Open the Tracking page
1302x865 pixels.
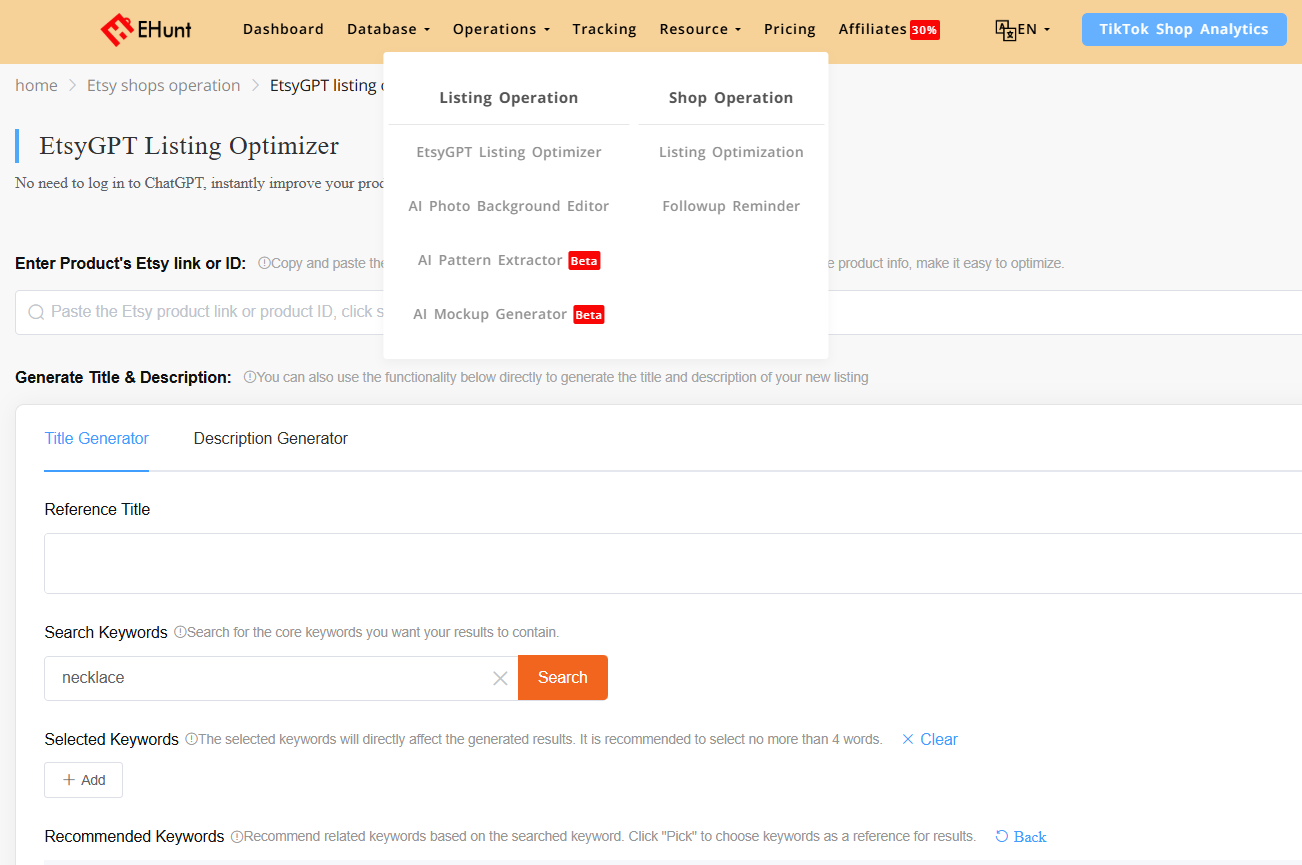click(x=604, y=29)
